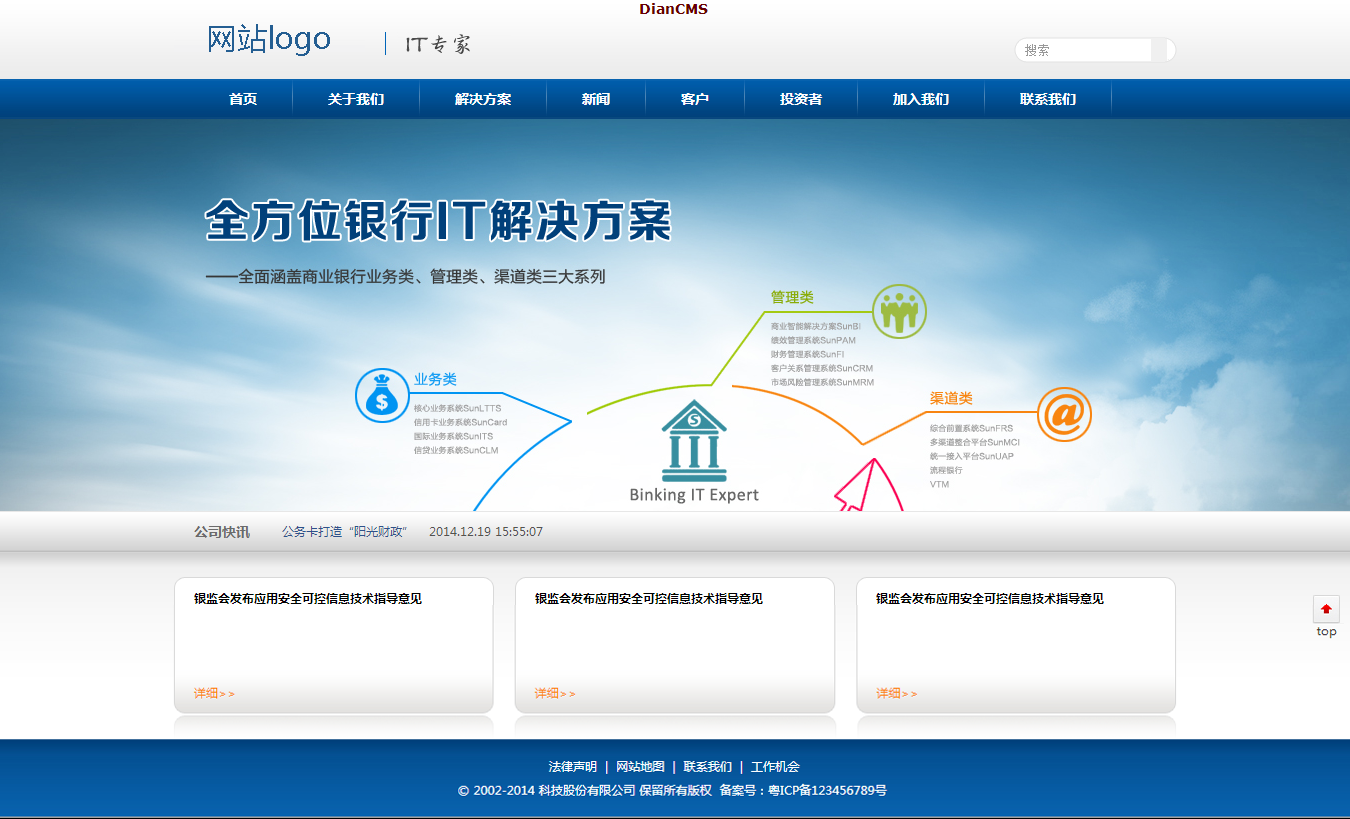The image size is (1350, 819).
Task: Click the first 详细>> detail link
Action: [x=210, y=692]
